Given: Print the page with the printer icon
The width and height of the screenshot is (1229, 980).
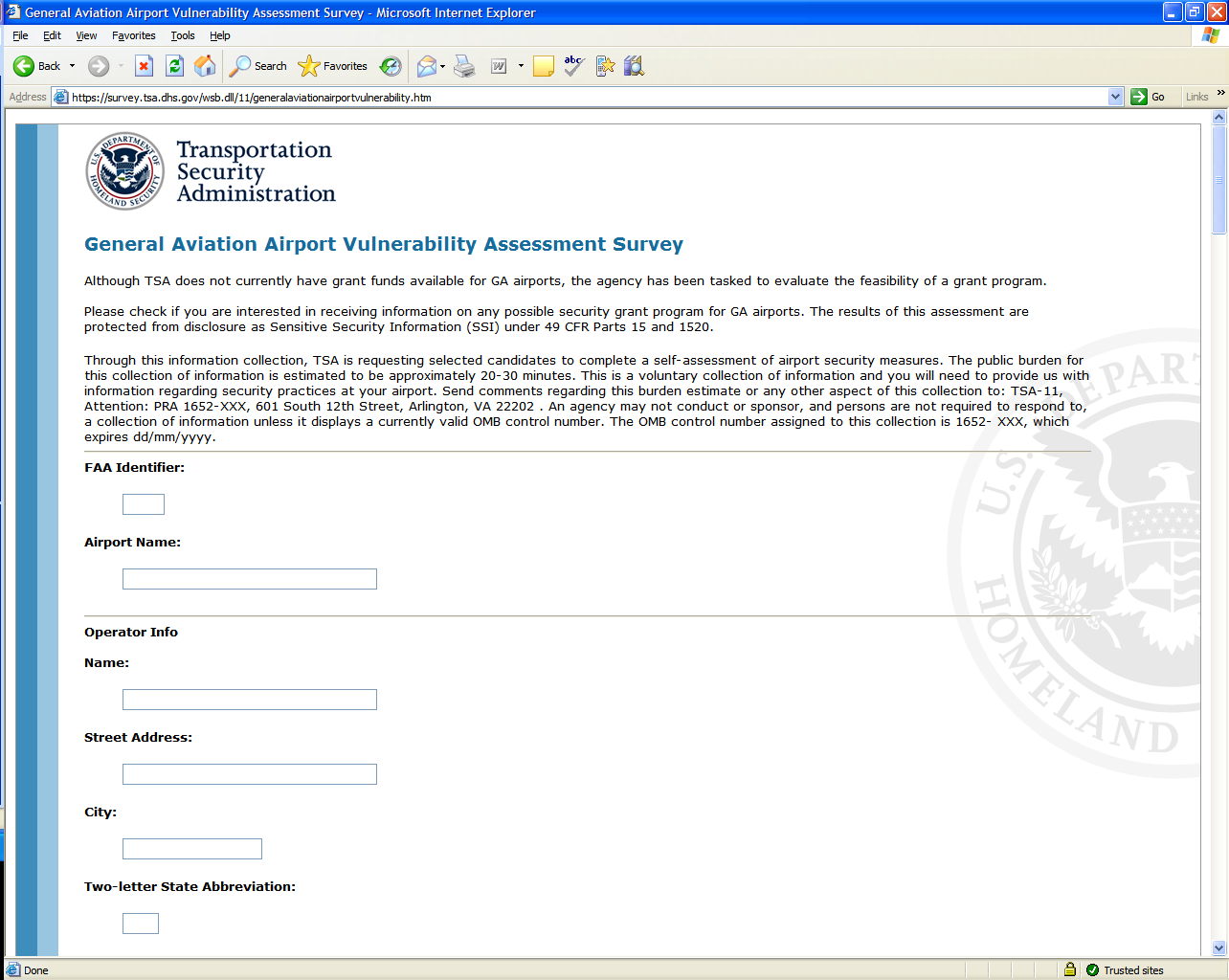Looking at the screenshot, I should 464,66.
